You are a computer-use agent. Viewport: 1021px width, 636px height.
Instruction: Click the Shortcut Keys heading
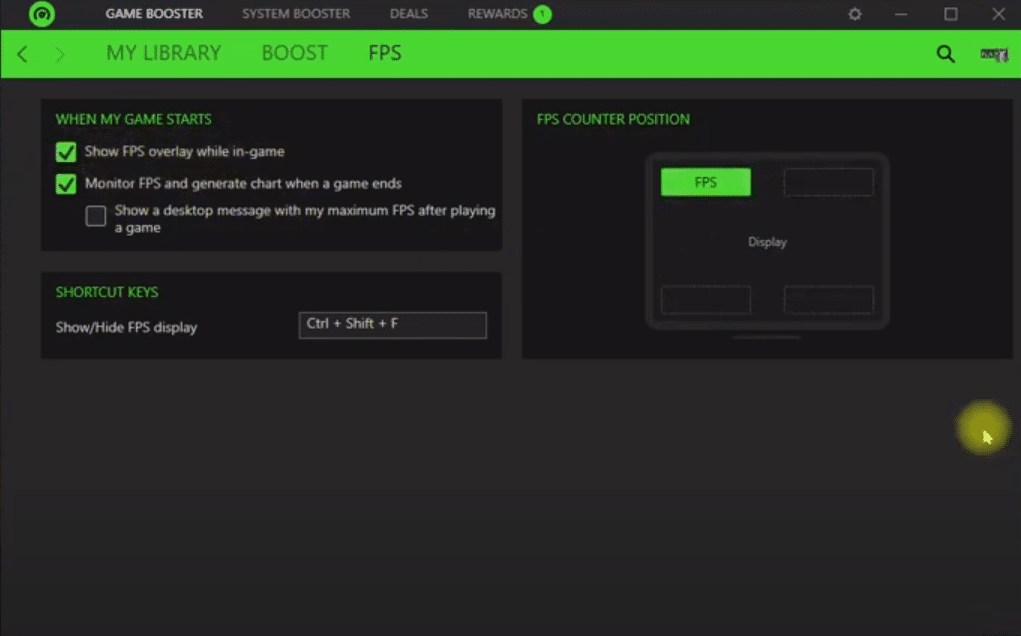[x=107, y=292]
